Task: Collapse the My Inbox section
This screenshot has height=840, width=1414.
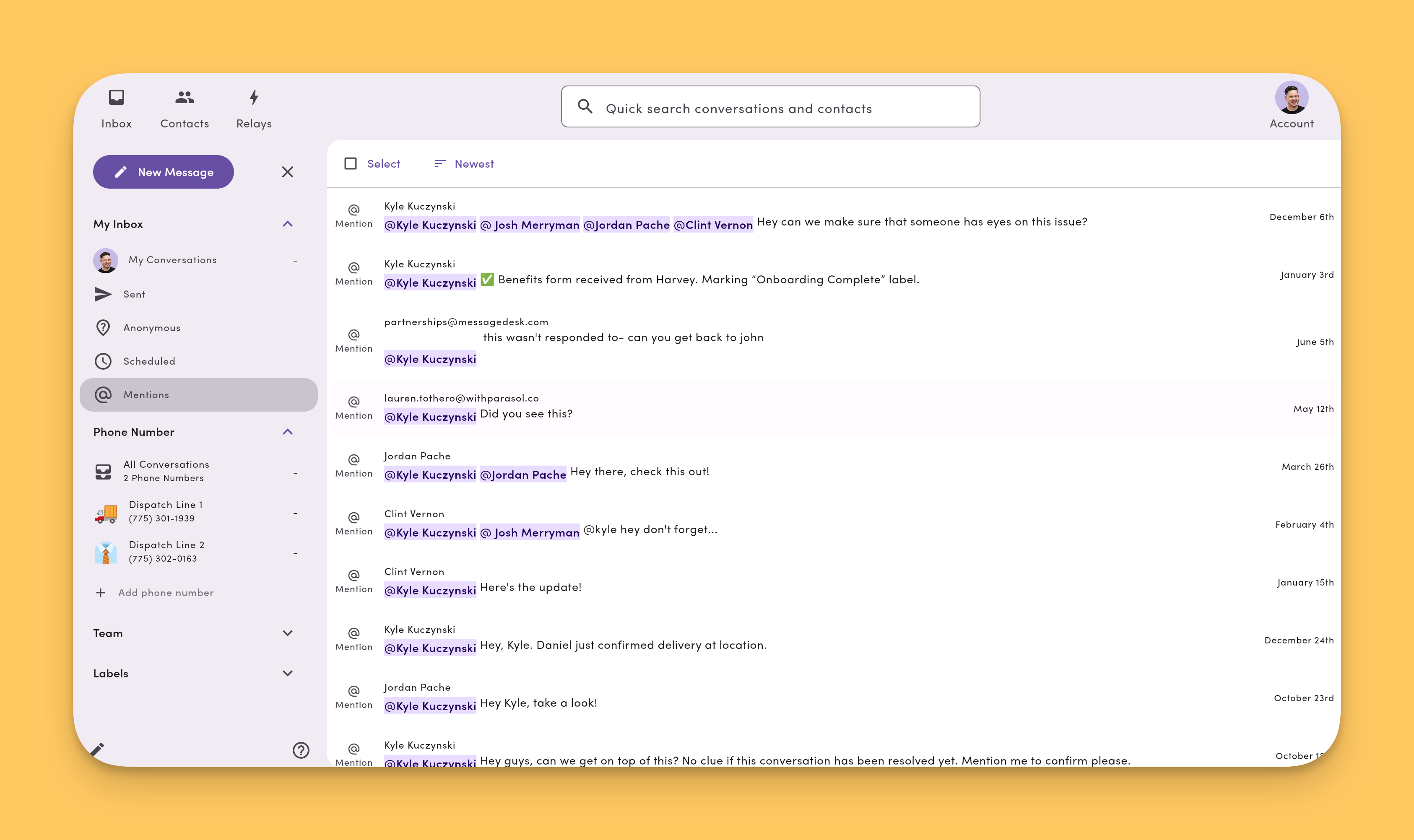Action: click(288, 224)
